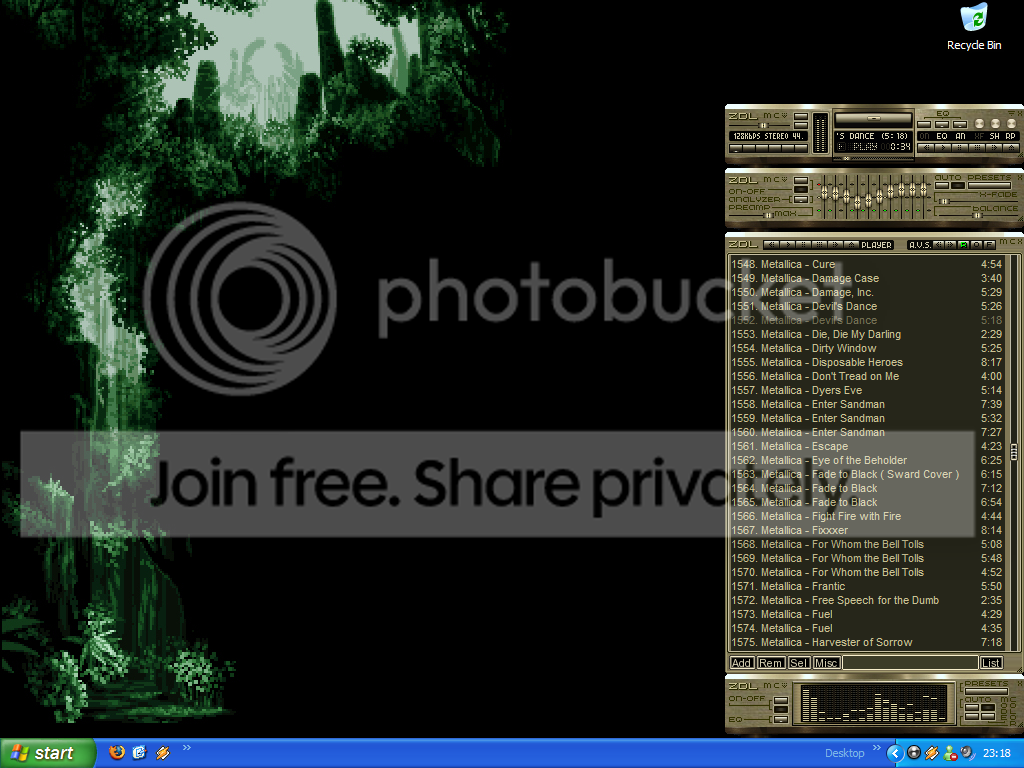Viewport: 1024px width, 768px height.
Task: Select track 1563 Fade to Black ( Sward Cover )
Action: pos(866,474)
